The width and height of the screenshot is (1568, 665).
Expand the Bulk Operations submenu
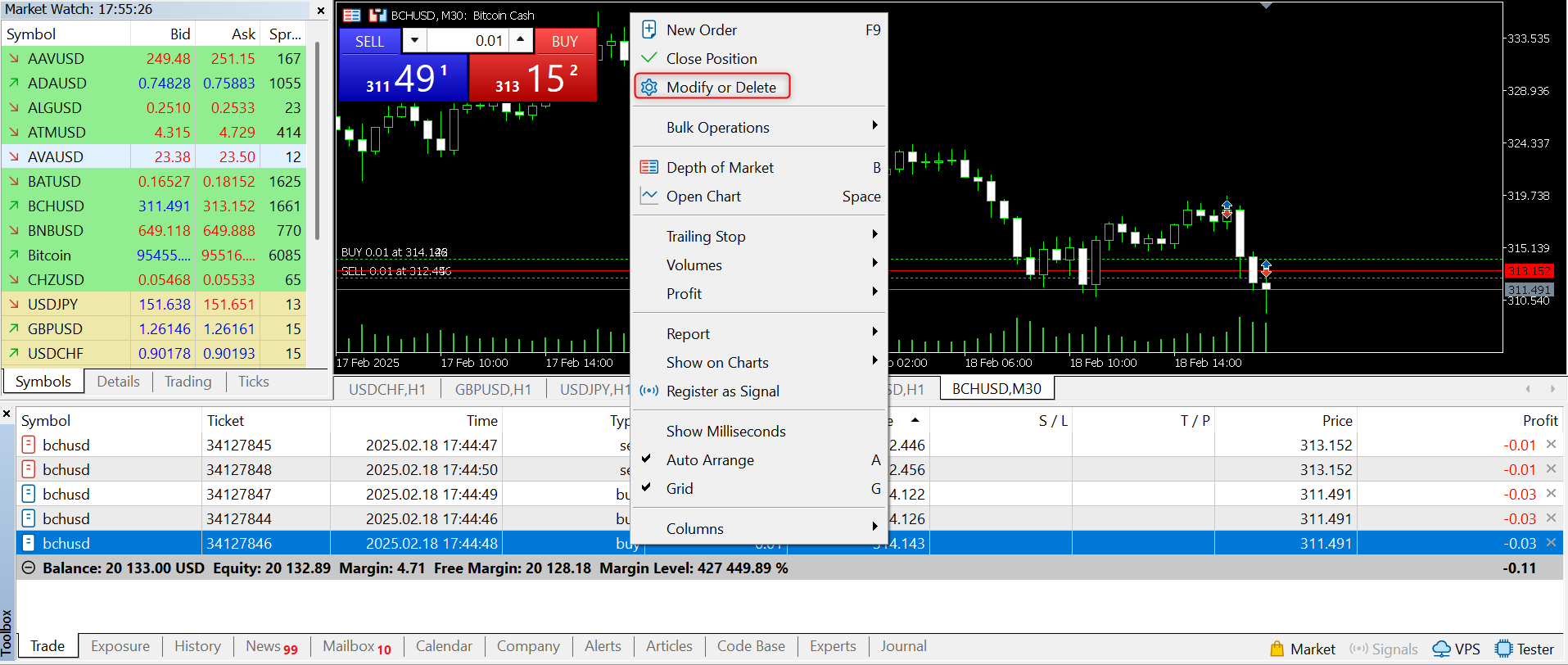(717, 128)
